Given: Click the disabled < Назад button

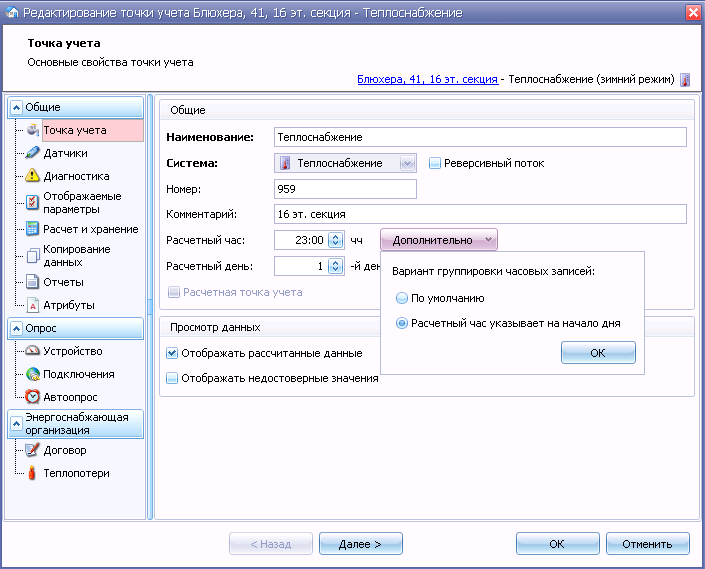Looking at the screenshot, I should click(x=271, y=544).
